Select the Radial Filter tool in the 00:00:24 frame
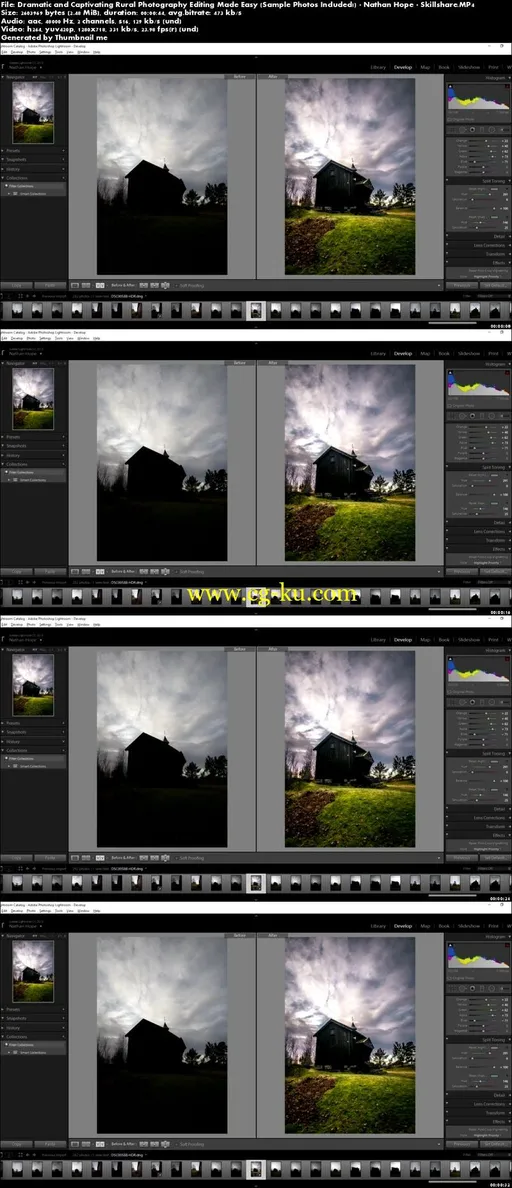512x1188 pixels. pos(492,702)
